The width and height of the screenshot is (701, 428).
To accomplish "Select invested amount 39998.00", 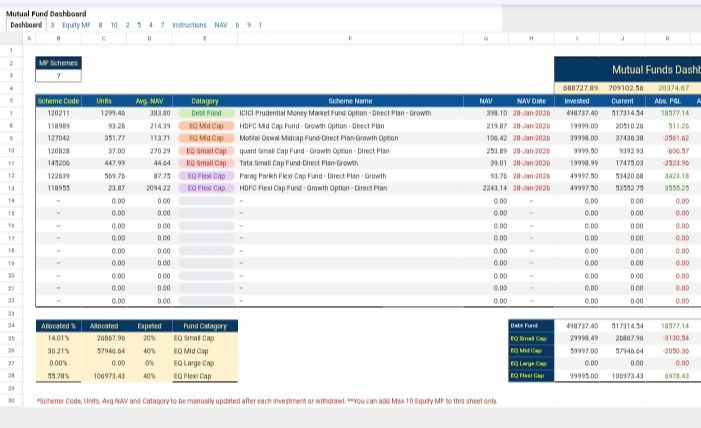I will [x=577, y=138].
